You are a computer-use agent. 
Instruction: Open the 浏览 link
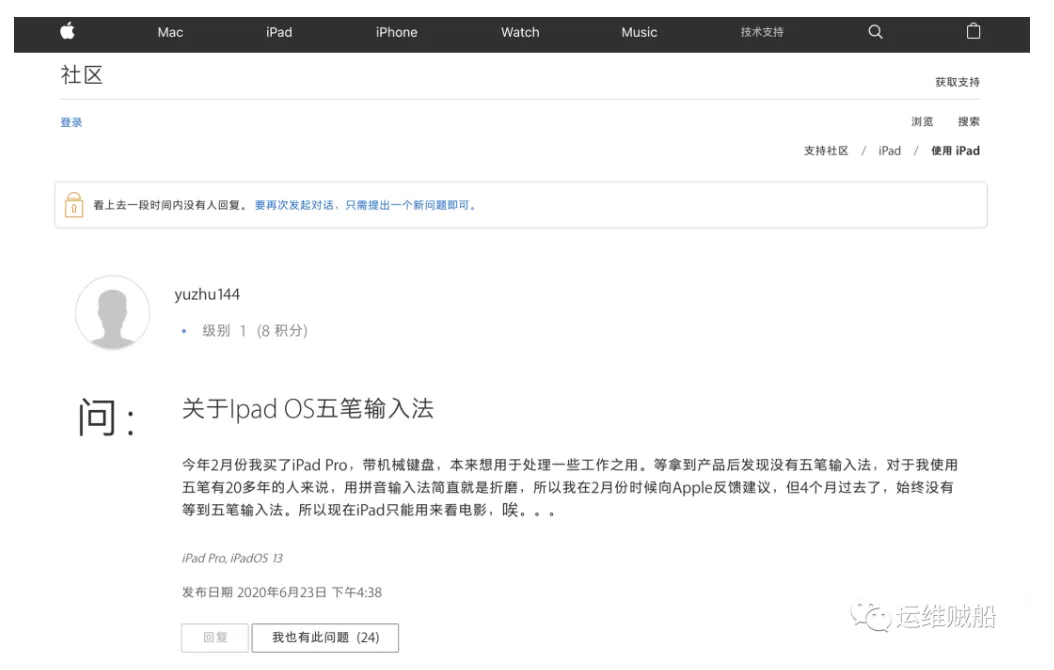coord(922,122)
